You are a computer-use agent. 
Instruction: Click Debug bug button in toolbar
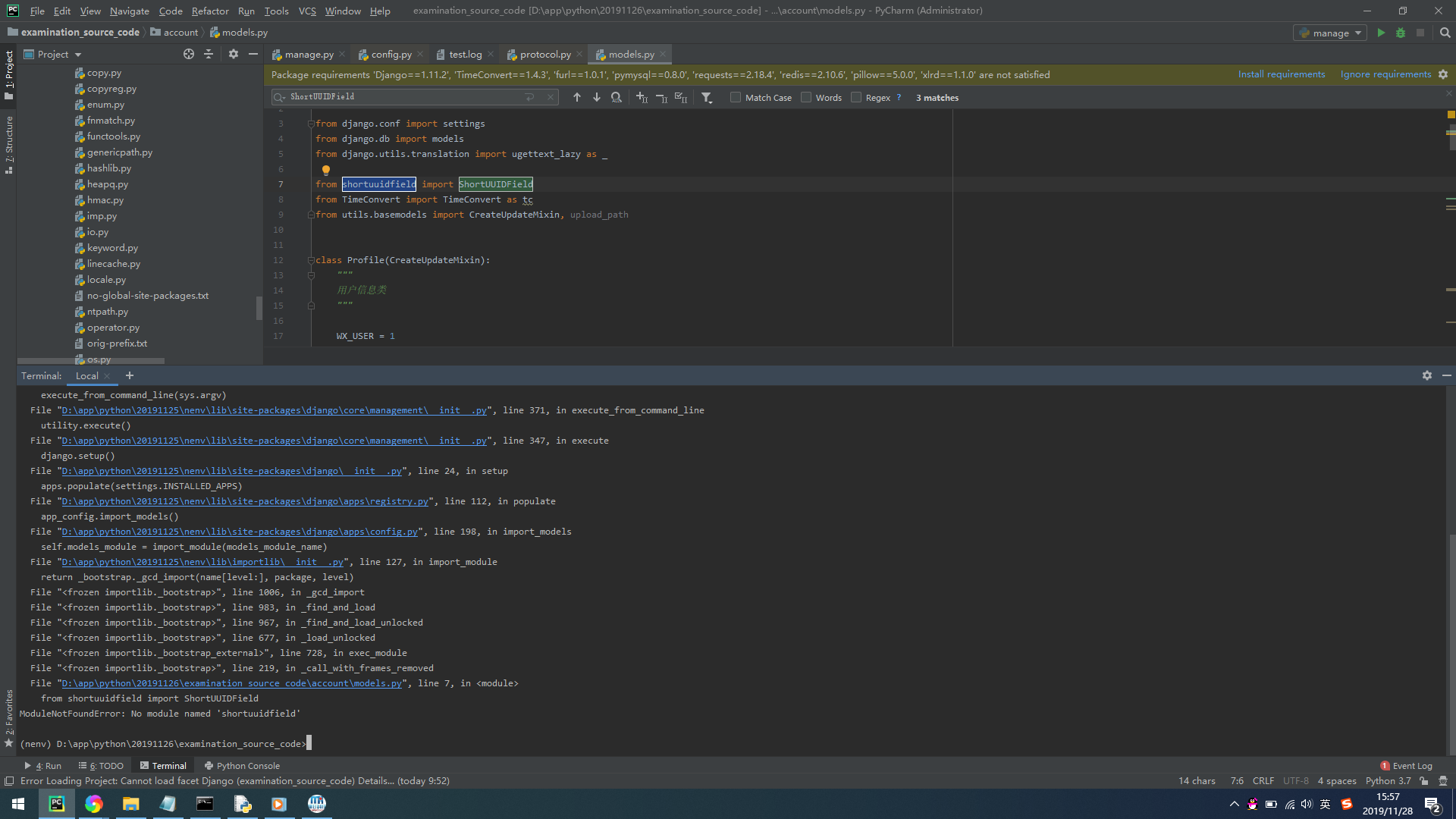point(1401,33)
